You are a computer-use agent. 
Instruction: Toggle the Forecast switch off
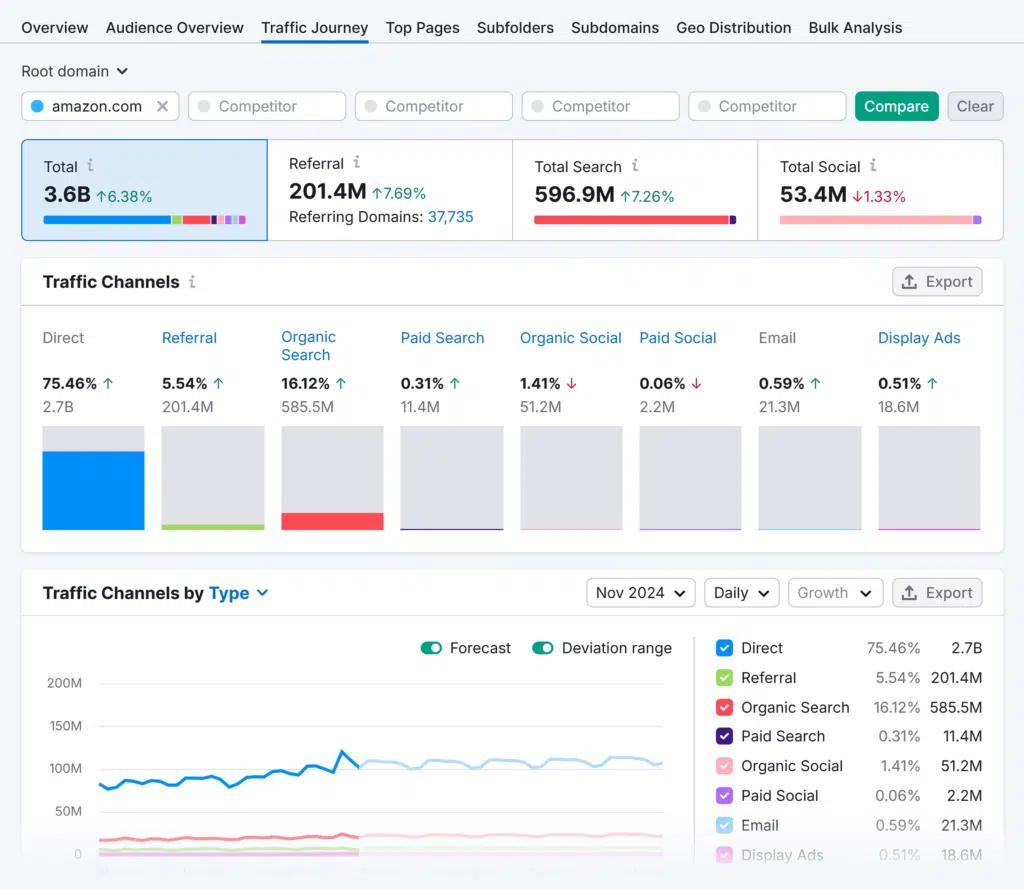(x=432, y=648)
